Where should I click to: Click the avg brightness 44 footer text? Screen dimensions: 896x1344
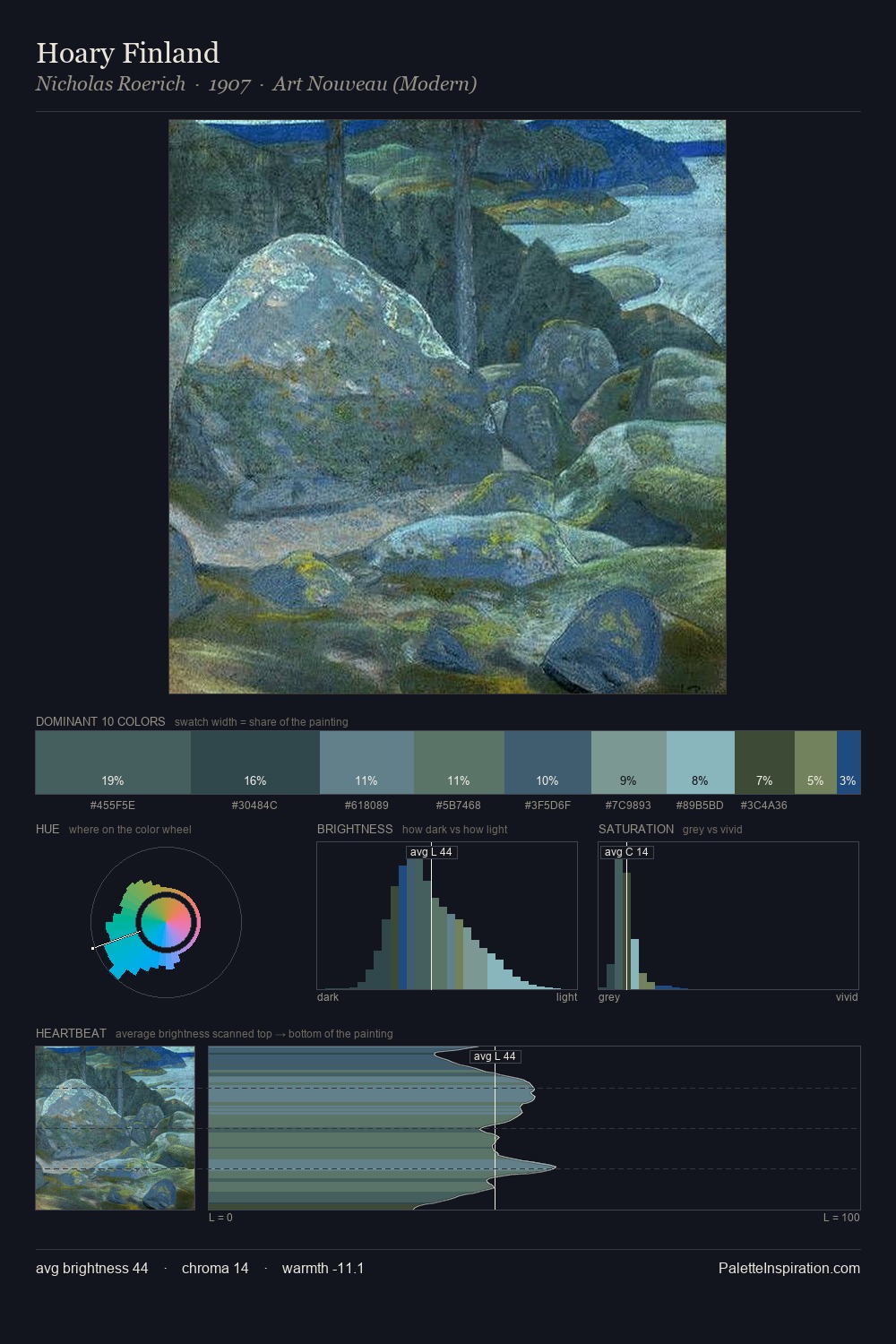coord(92,1268)
